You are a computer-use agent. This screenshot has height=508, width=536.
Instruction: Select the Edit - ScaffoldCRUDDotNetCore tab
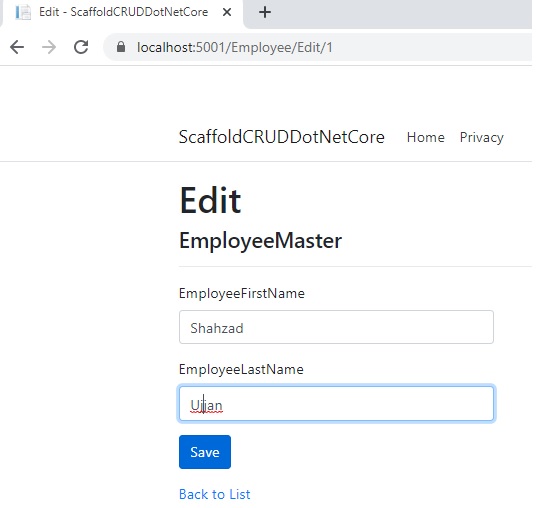coord(123,12)
